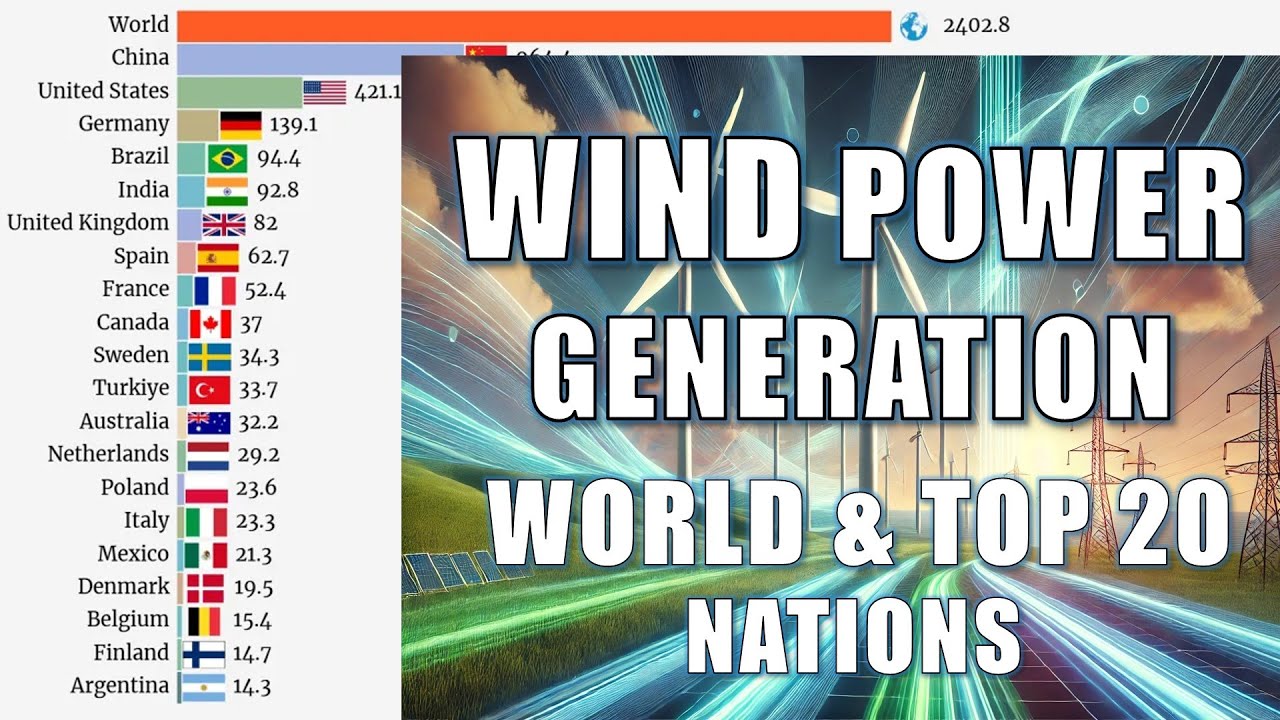Screen dimensions: 1280x720
Task: Click the Argentina flag icon
Action: (x=203, y=686)
